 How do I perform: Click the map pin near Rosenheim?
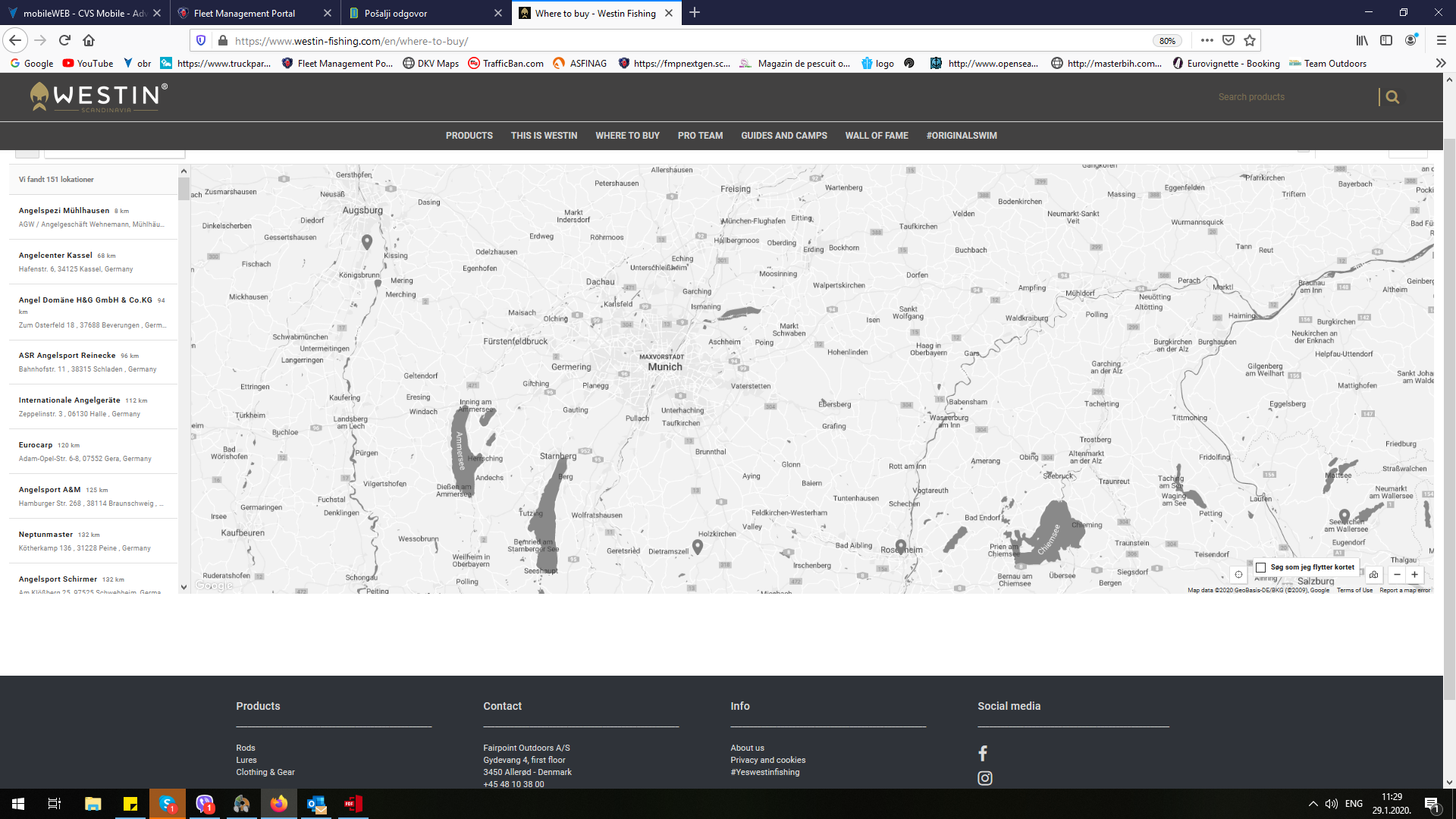click(901, 546)
